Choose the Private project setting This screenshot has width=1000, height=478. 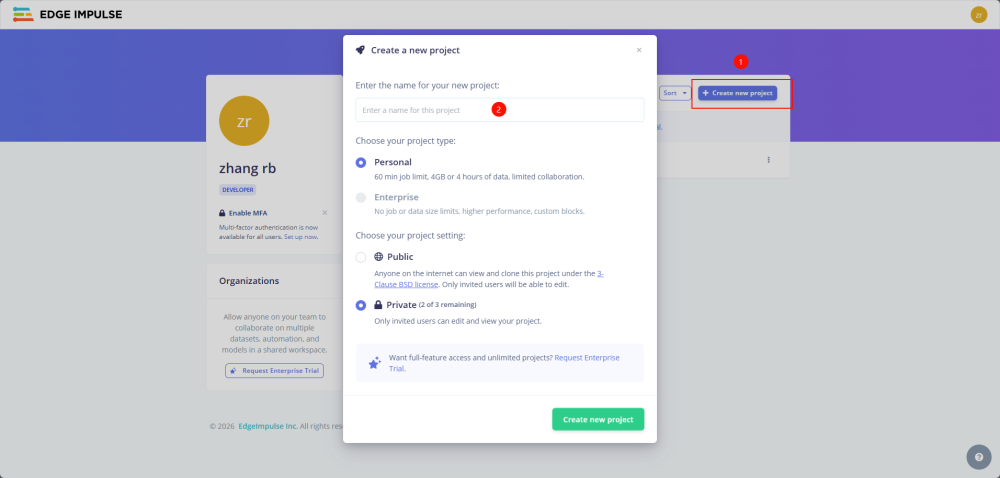point(361,305)
